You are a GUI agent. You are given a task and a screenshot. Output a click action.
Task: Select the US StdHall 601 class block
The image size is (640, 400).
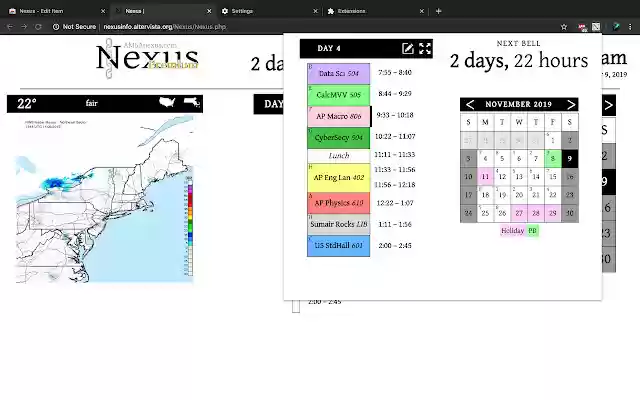(338, 246)
